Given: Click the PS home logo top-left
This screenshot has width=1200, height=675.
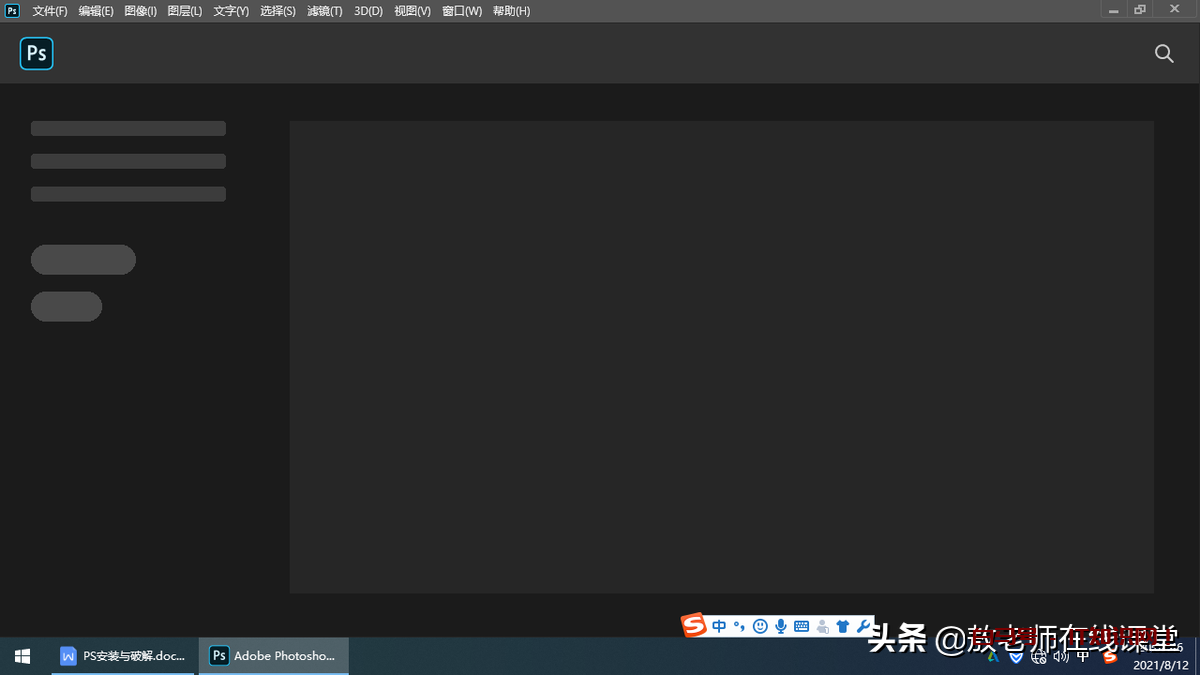Looking at the screenshot, I should [x=36, y=53].
